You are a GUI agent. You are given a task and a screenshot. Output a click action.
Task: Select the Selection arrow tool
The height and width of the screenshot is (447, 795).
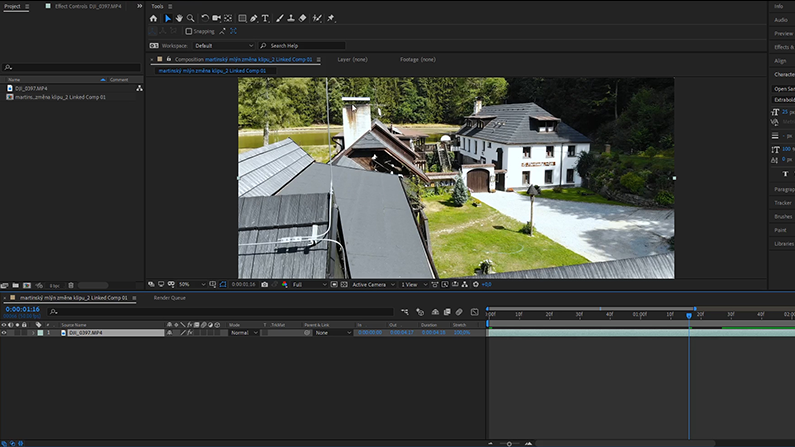coord(168,18)
